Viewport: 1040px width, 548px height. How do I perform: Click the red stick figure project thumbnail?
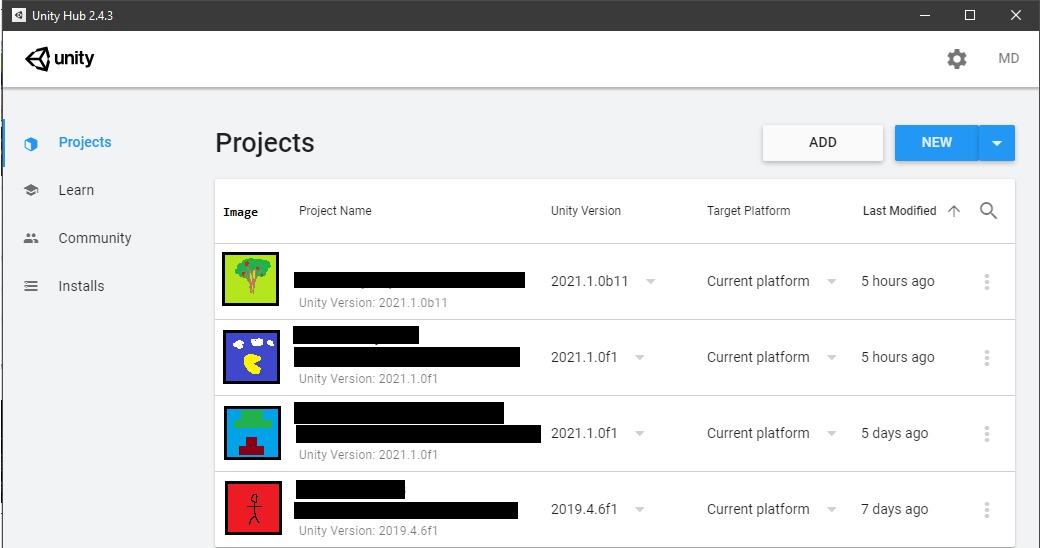point(251,508)
